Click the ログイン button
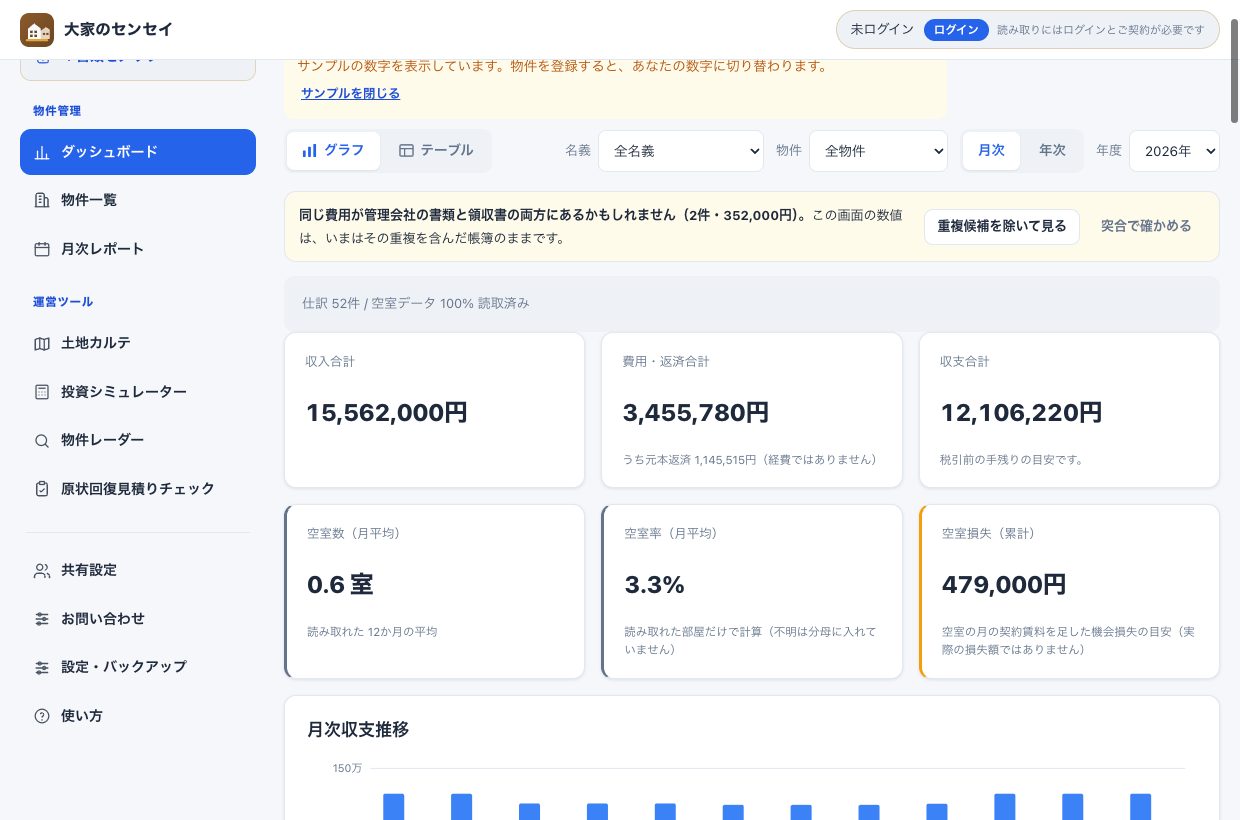 pos(956,30)
